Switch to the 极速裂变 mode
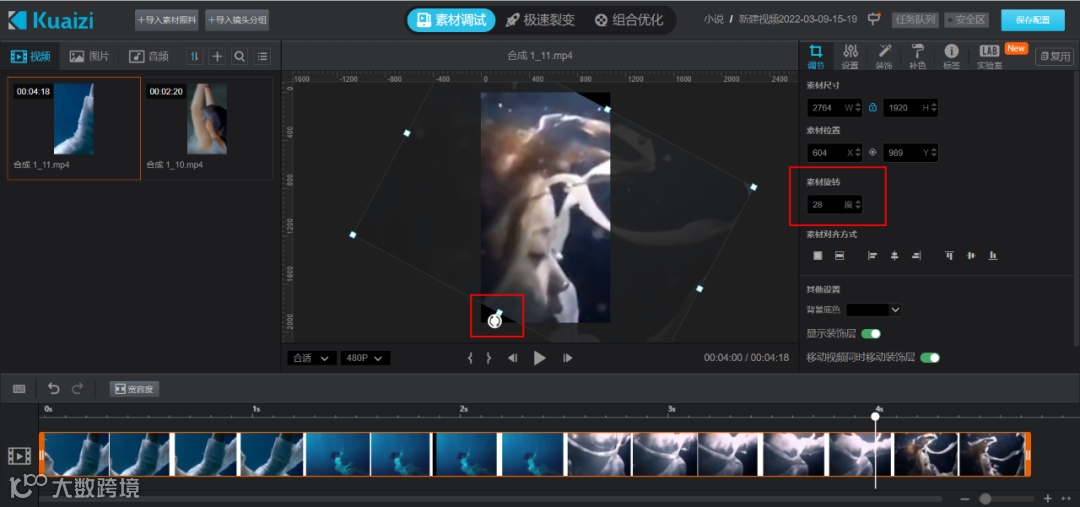The height and width of the screenshot is (507, 1080). point(540,20)
